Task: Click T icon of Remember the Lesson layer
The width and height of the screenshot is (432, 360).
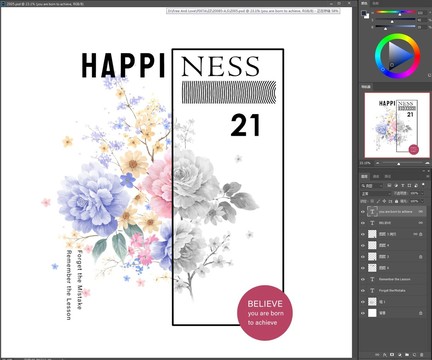Action: 372,279
